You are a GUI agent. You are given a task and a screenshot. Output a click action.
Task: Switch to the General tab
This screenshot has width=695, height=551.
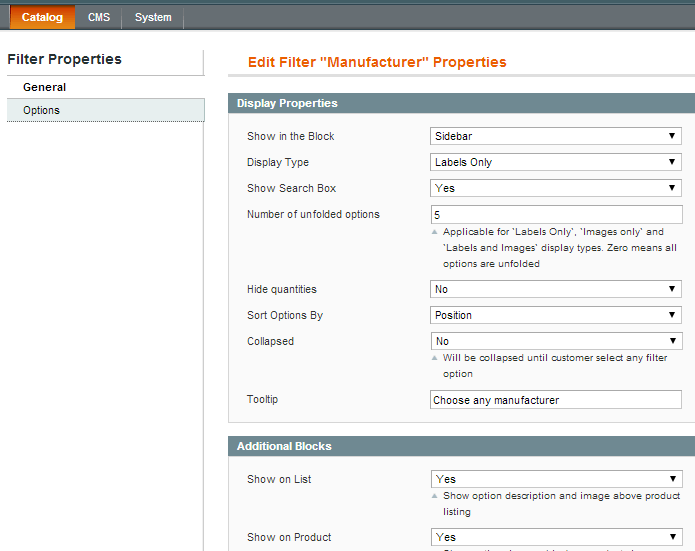(45, 87)
